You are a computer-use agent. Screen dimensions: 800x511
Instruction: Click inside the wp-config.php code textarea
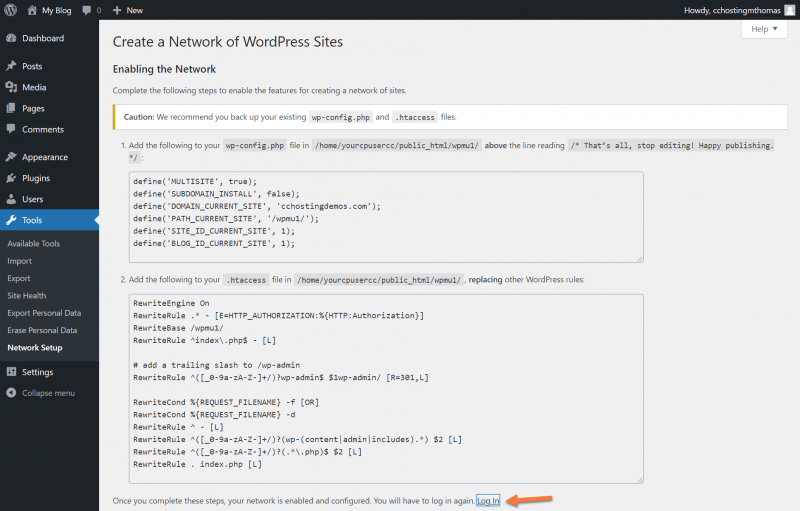coord(385,216)
